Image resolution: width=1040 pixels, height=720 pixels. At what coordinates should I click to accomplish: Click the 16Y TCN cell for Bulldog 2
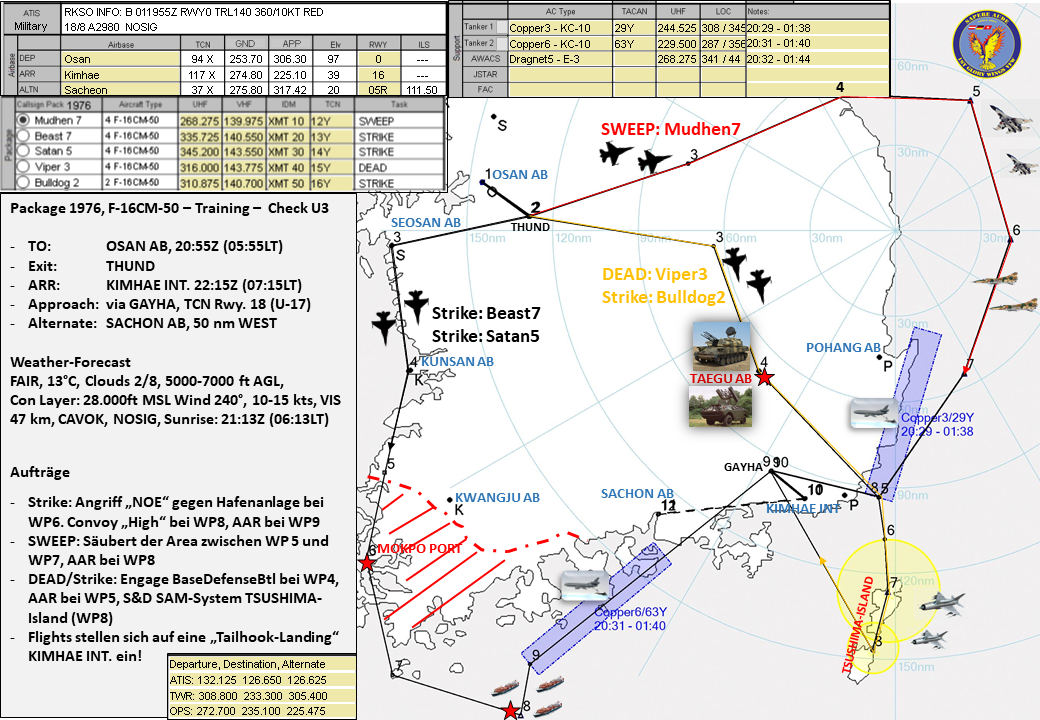click(331, 183)
